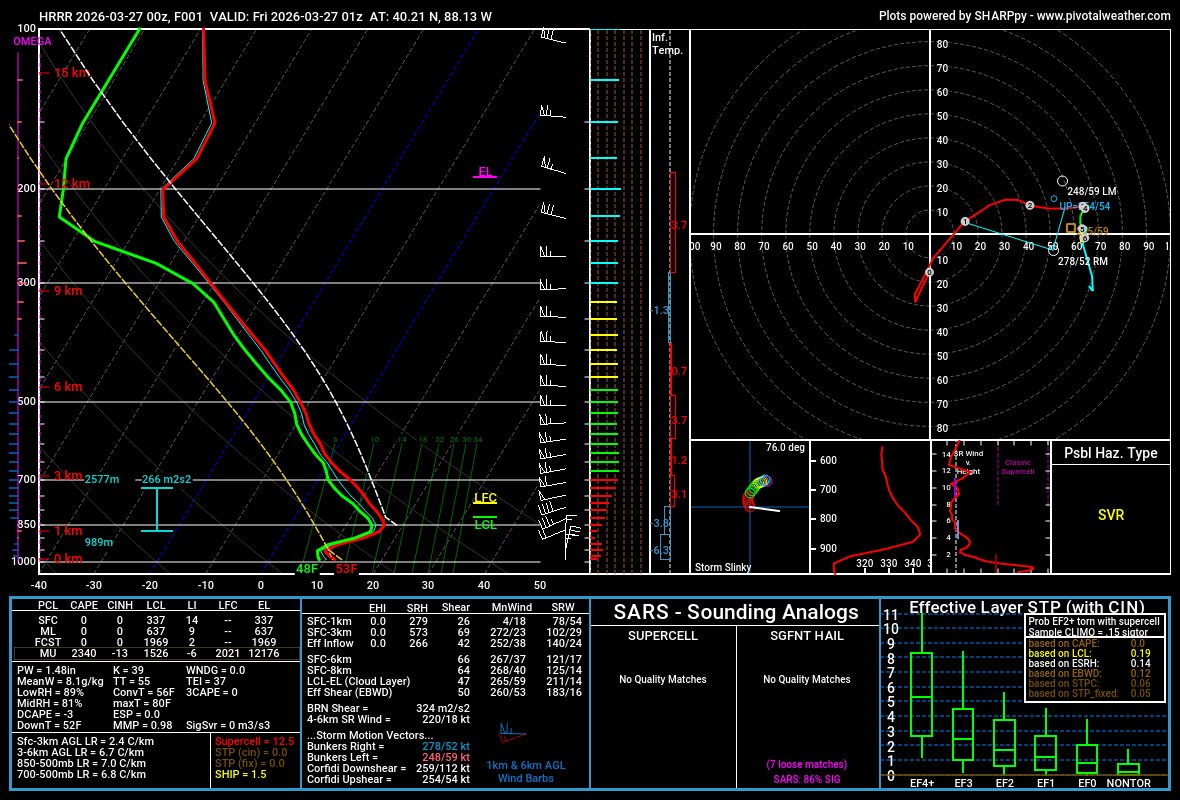The image size is (1180, 800).
Task: Click the yellow SVR hazard type
Action: [x=1111, y=516]
